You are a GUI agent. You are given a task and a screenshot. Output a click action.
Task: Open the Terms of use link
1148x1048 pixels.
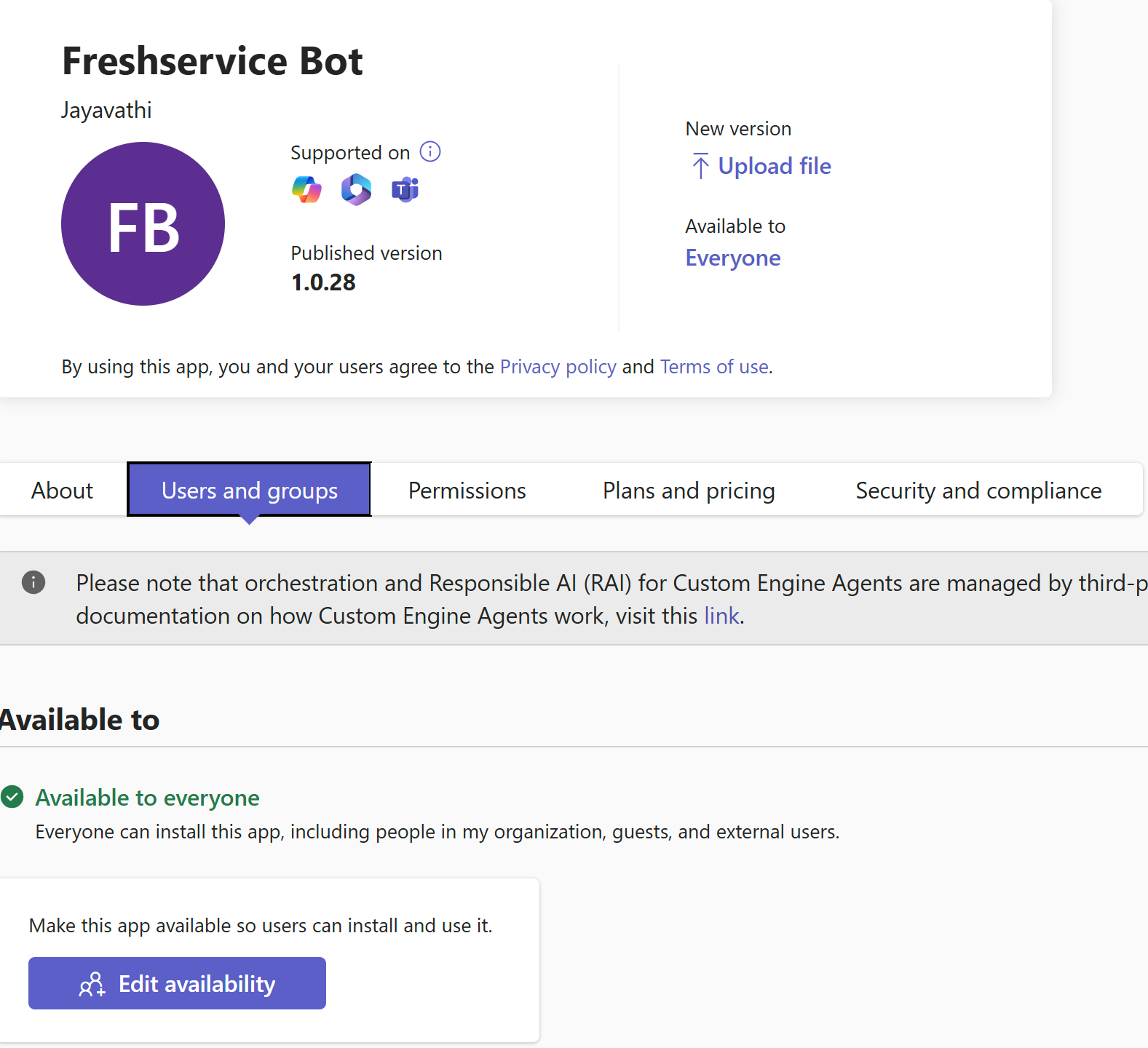[x=714, y=367]
